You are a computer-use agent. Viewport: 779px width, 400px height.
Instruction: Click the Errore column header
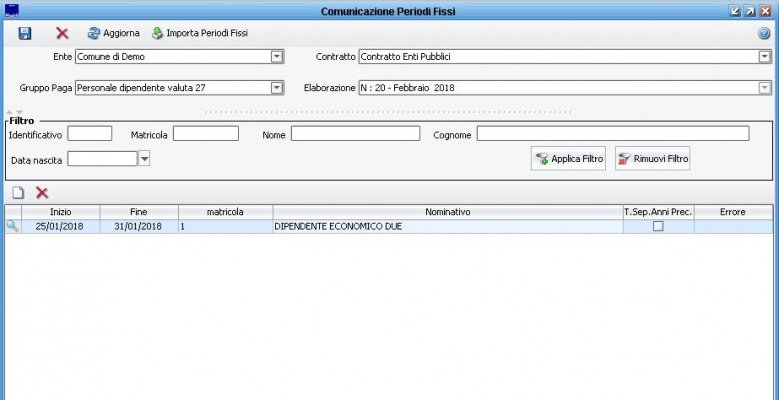[733, 212]
